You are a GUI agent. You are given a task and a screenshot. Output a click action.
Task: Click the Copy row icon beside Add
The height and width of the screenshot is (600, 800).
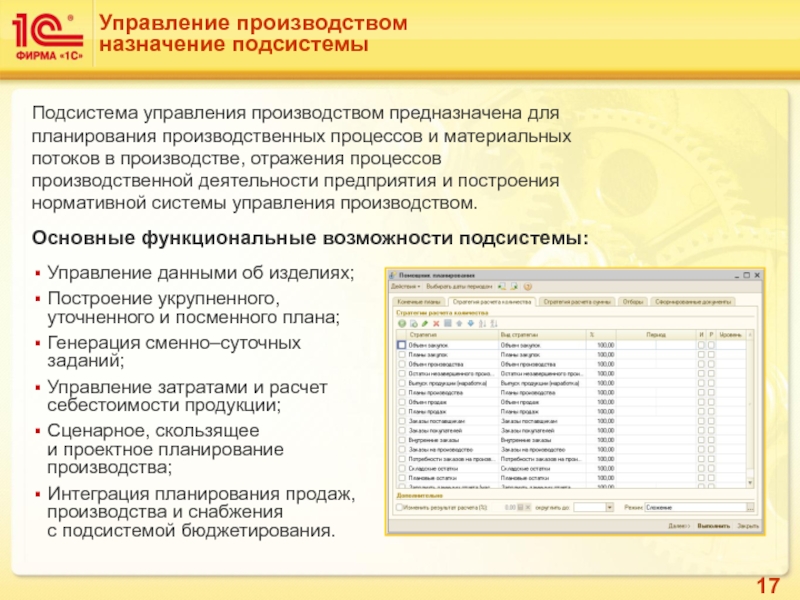tap(412, 324)
